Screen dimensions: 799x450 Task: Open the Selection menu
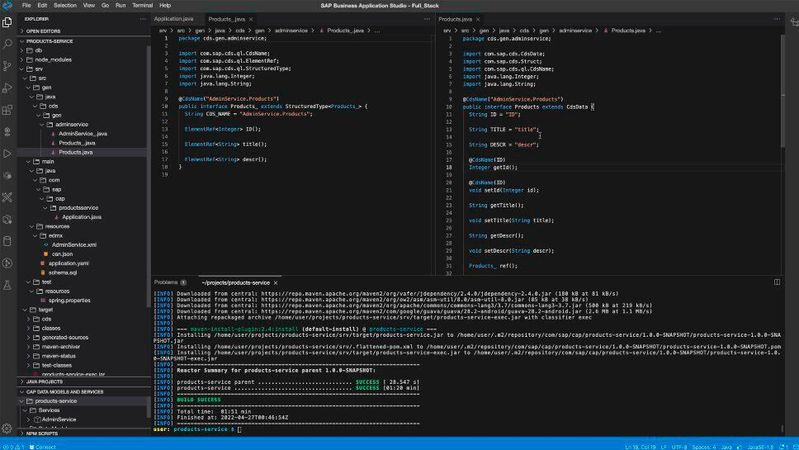(x=65, y=5)
